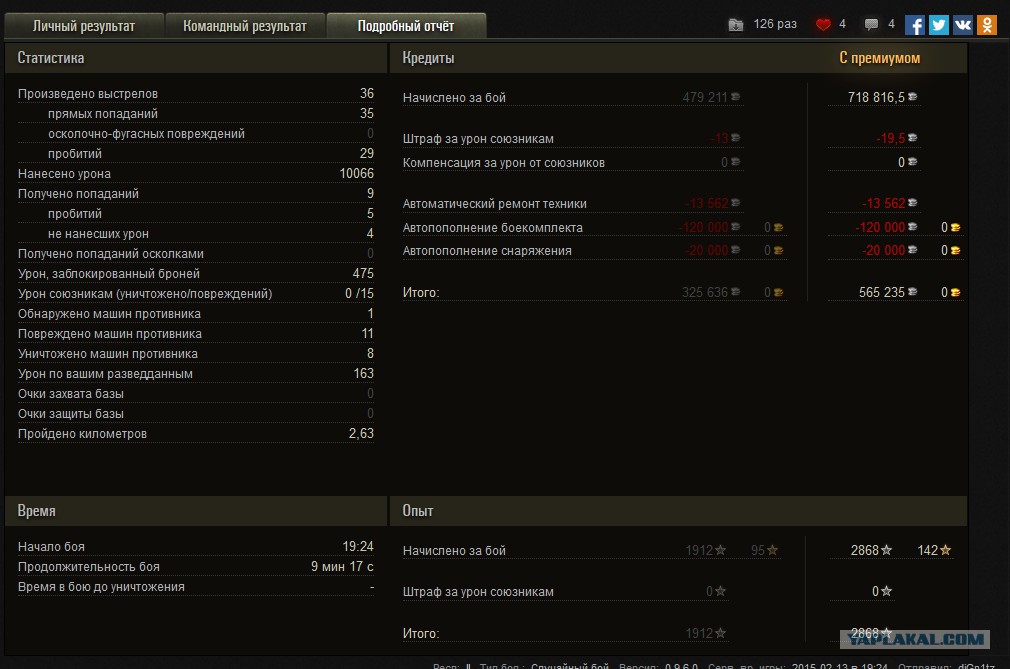Switch to the Личный результат tab
The height and width of the screenshot is (669, 1010).
pos(83,26)
